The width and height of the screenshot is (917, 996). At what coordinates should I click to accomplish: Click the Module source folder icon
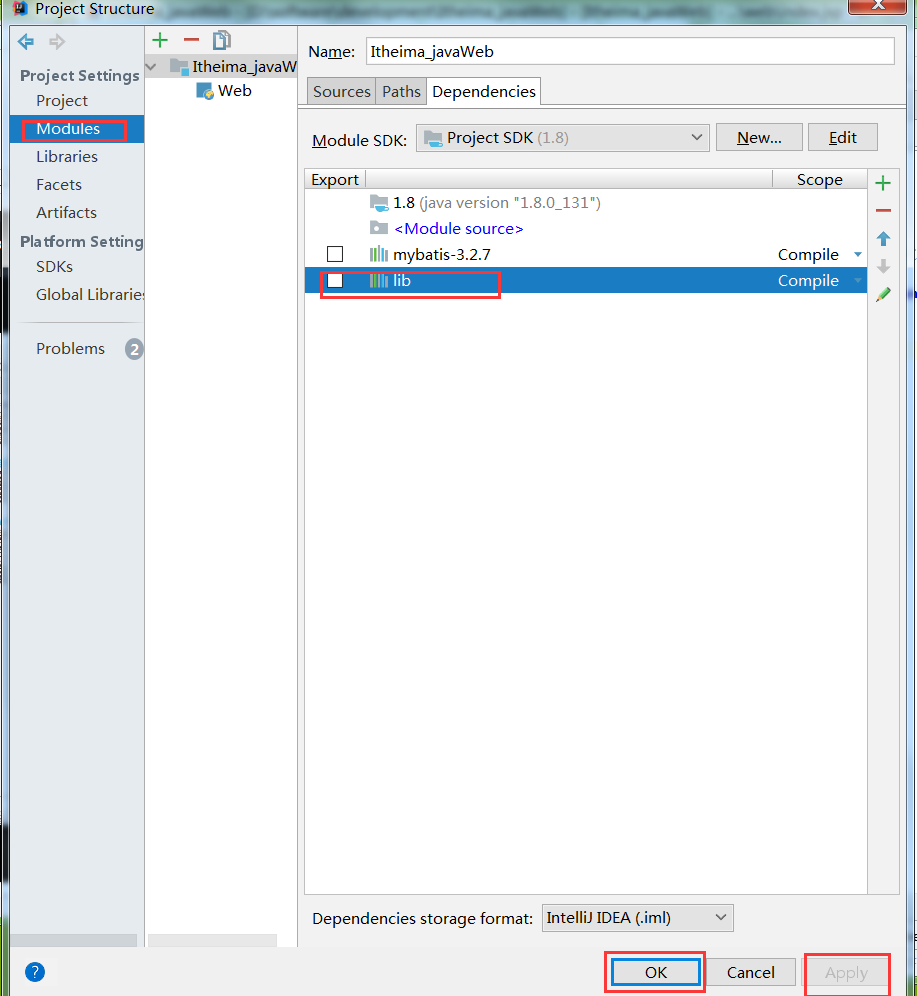pyautogui.click(x=378, y=228)
